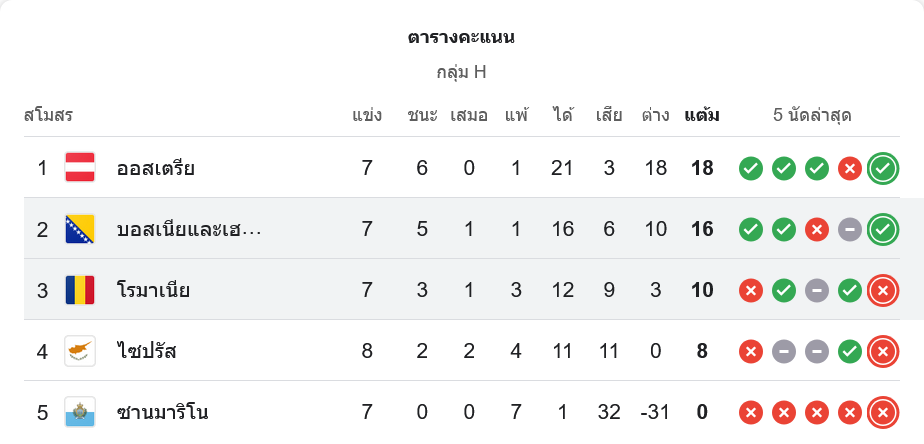Open the ออสเตรีย team link
The image size is (924, 444).
point(155,168)
